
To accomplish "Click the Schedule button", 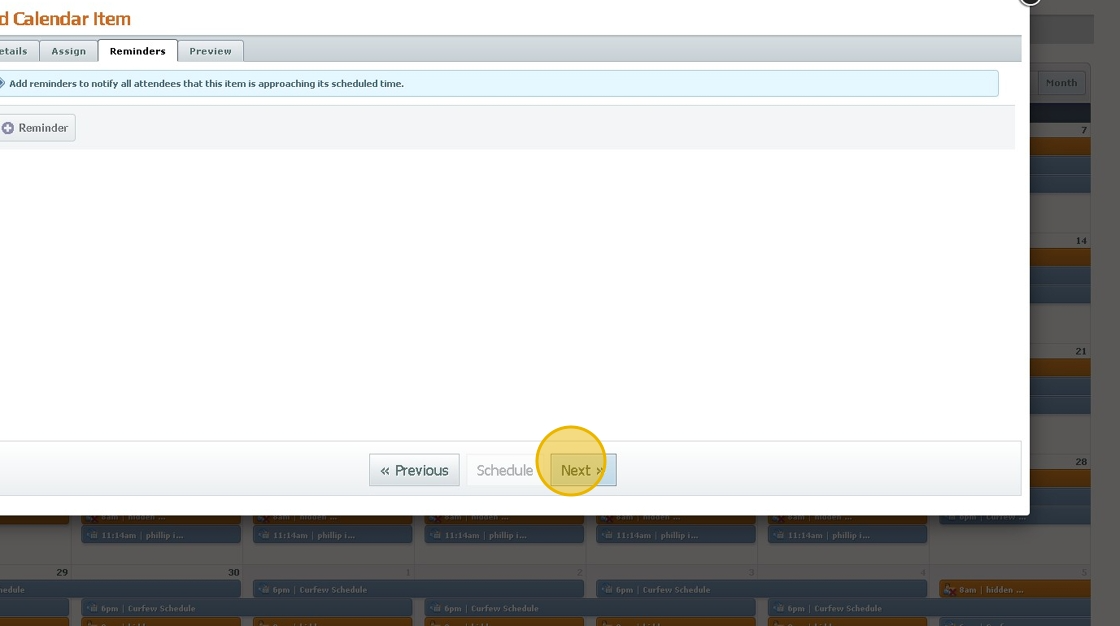I will 504,470.
